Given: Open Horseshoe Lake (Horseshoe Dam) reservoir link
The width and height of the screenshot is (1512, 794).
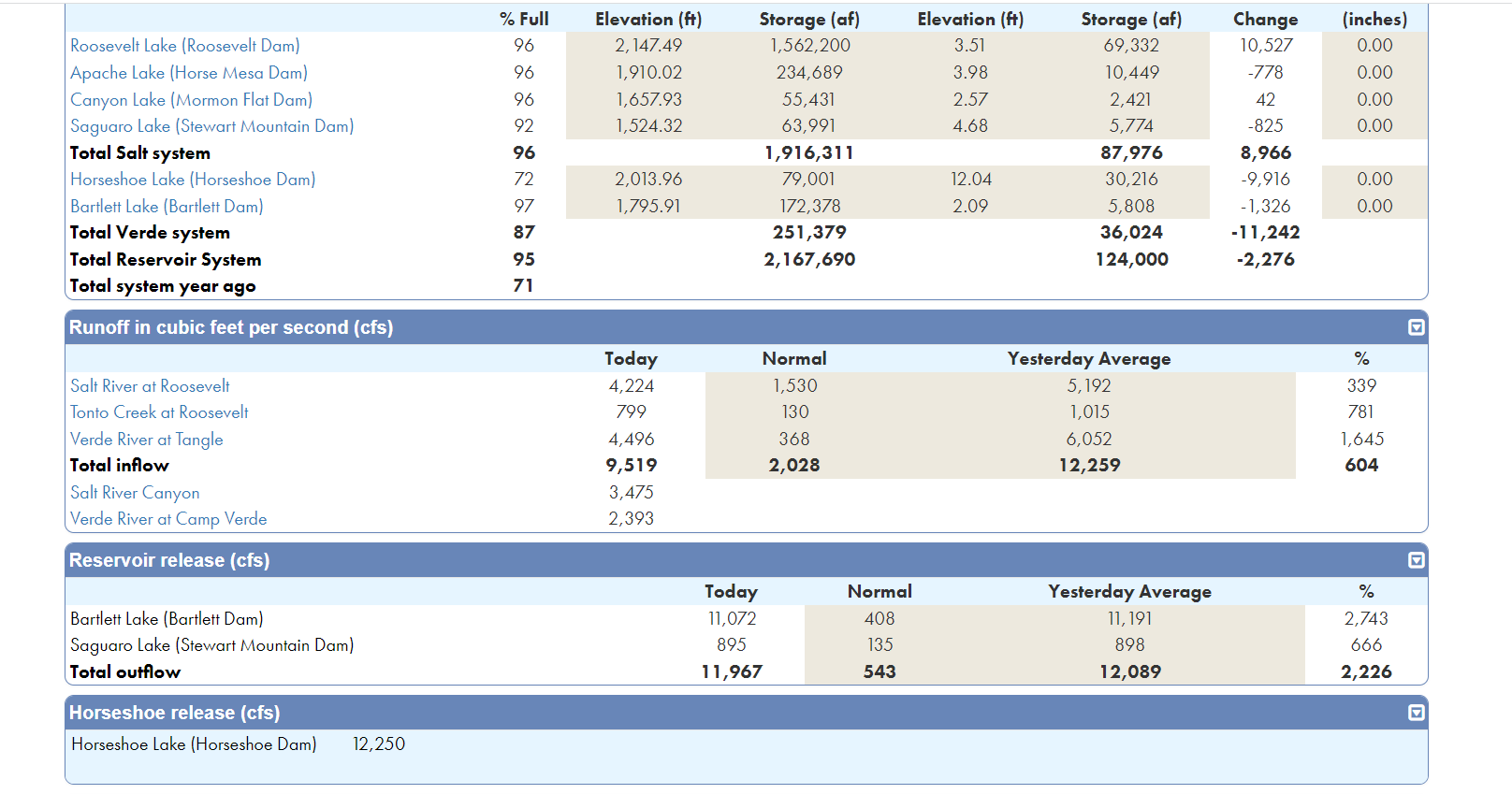Looking at the screenshot, I should (x=193, y=180).
